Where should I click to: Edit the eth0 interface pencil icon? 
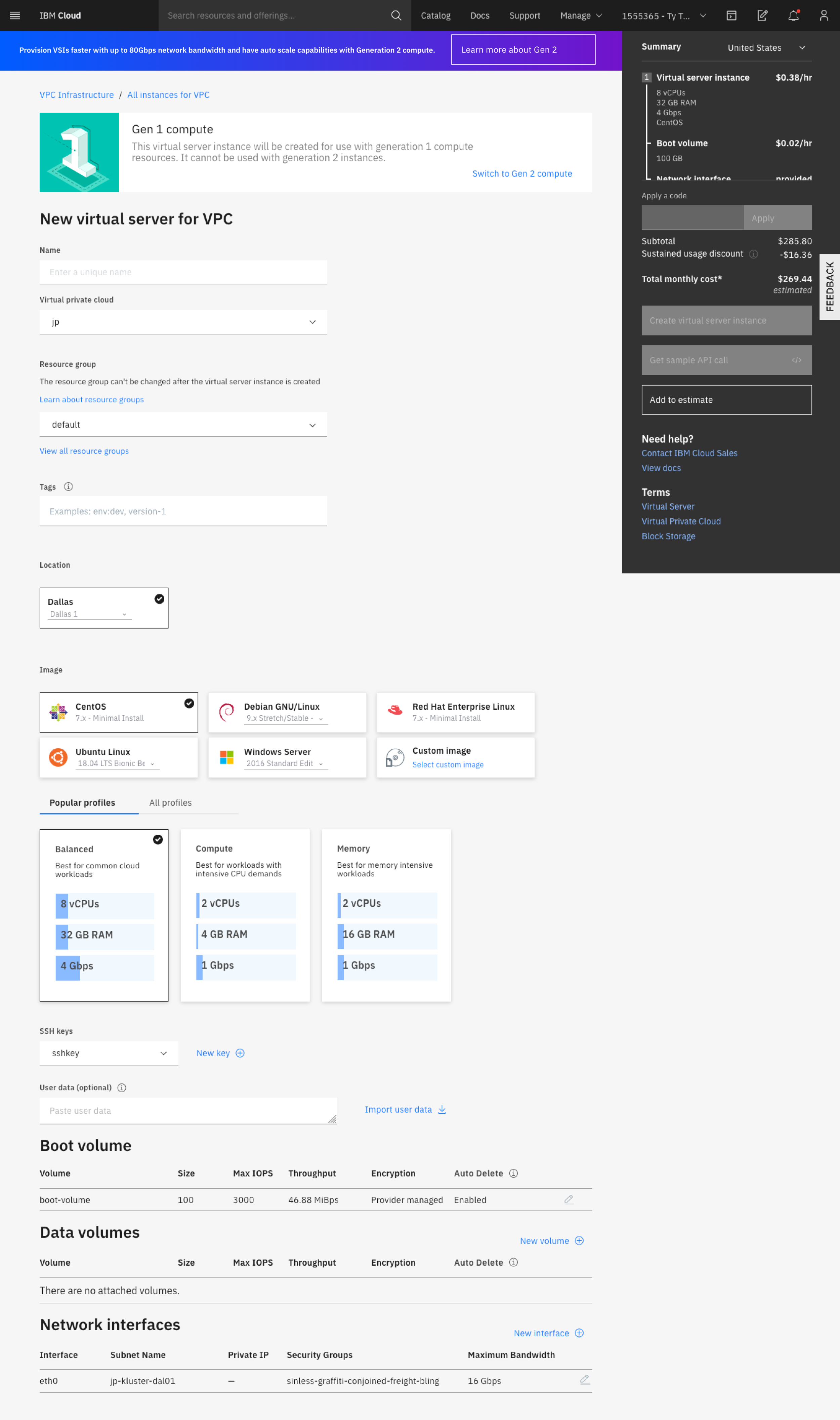585,1380
